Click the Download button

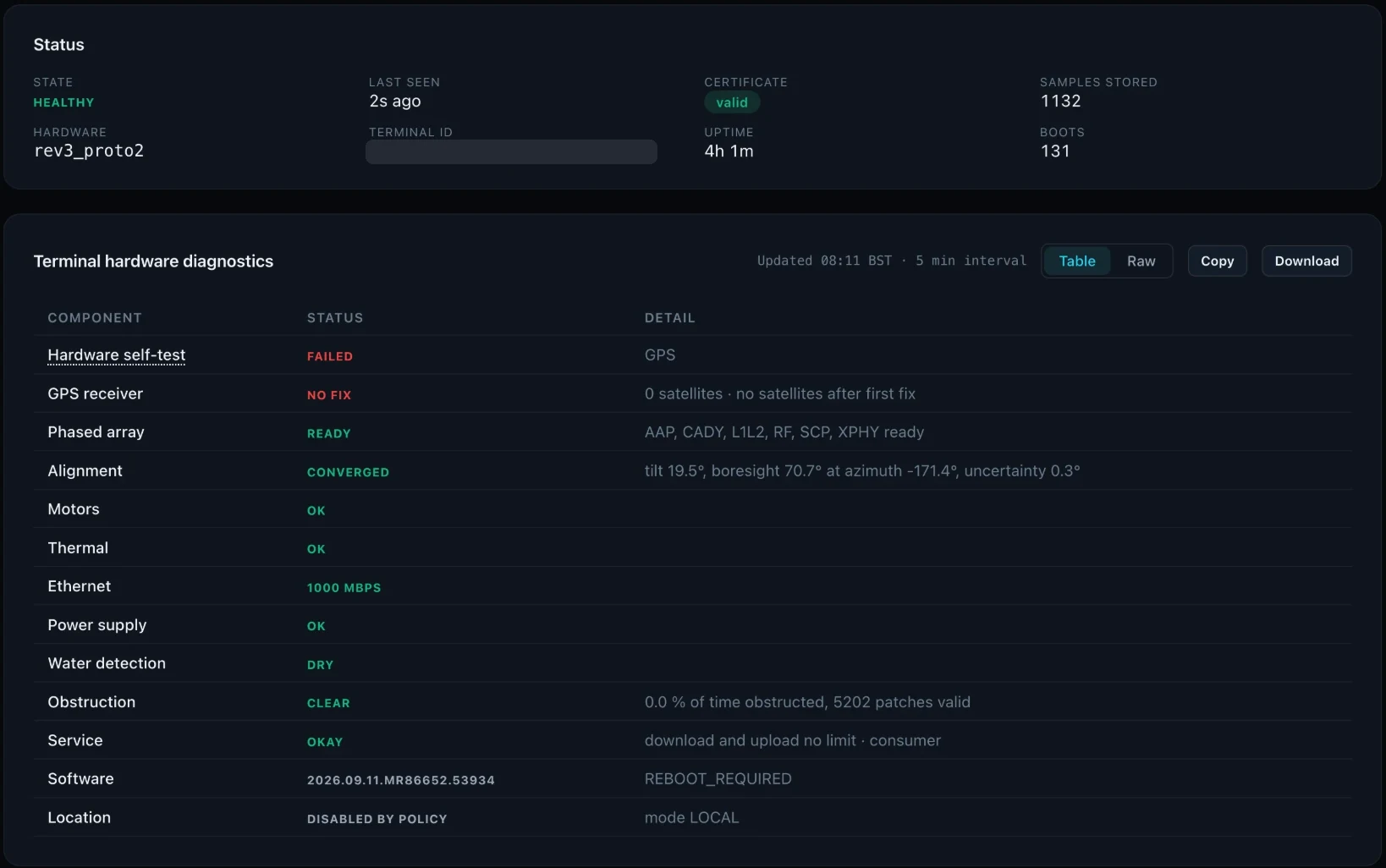click(1306, 261)
